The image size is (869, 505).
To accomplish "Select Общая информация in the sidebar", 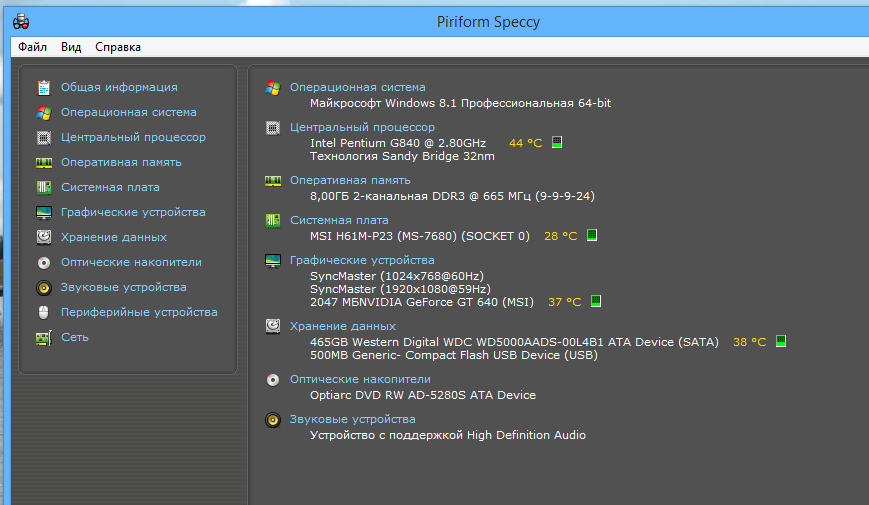I will [119, 87].
